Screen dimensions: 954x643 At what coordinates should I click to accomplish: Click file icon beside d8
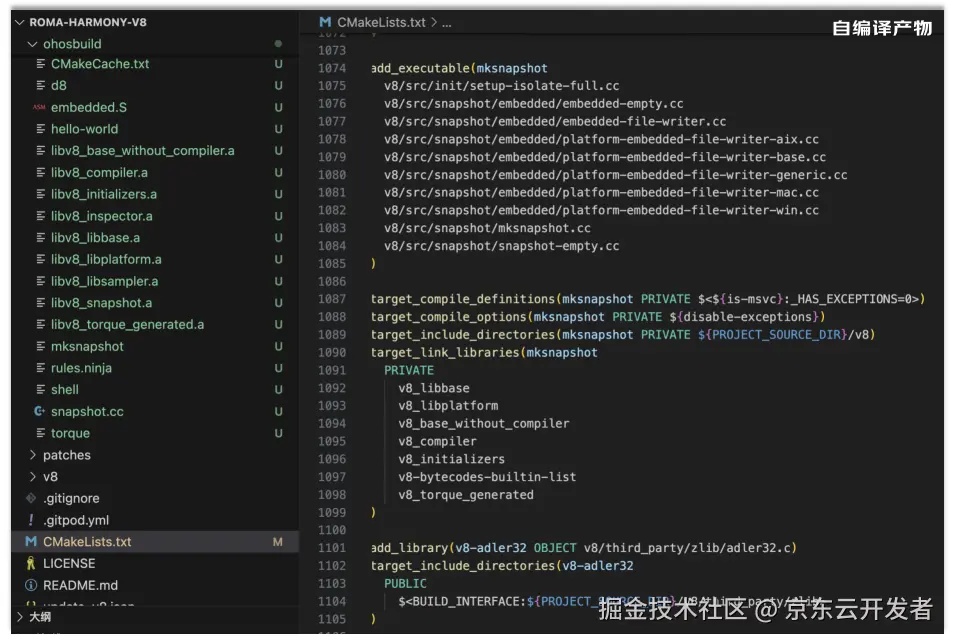click(41, 86)
